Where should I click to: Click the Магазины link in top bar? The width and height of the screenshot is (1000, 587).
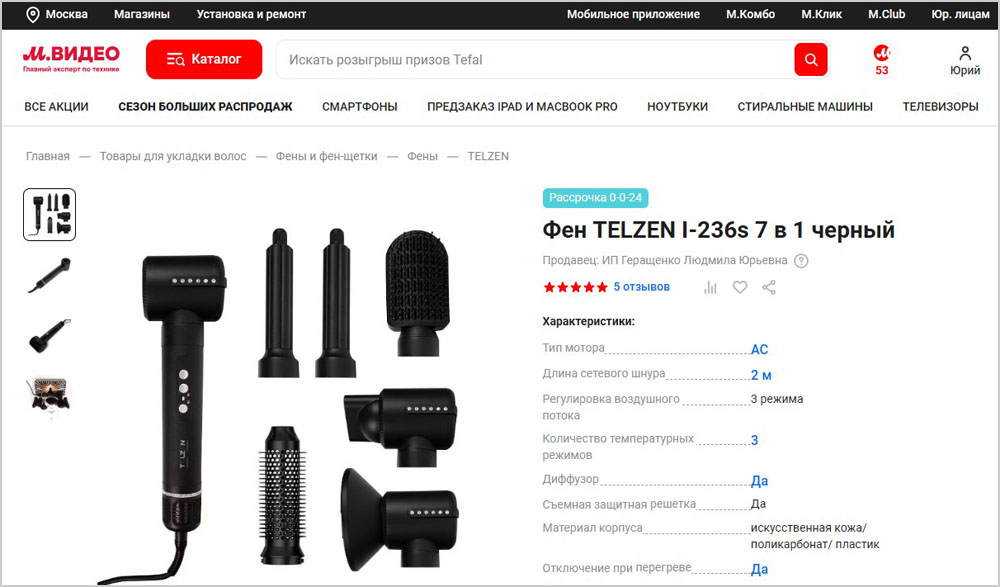(x=142, y=14)
